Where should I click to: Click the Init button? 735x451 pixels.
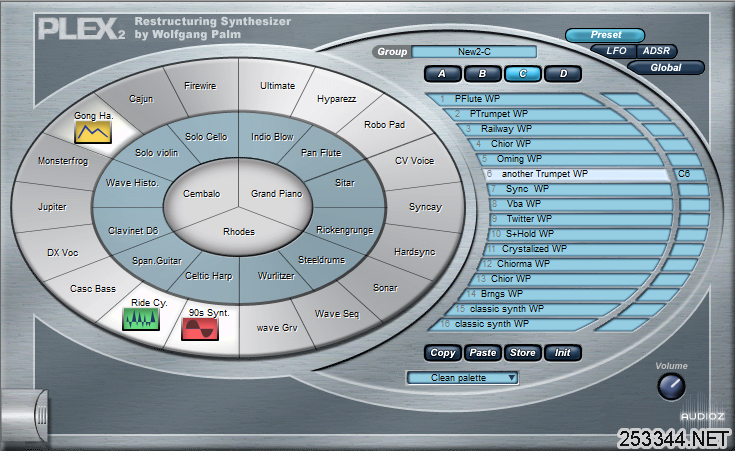[x=562, y=353]
